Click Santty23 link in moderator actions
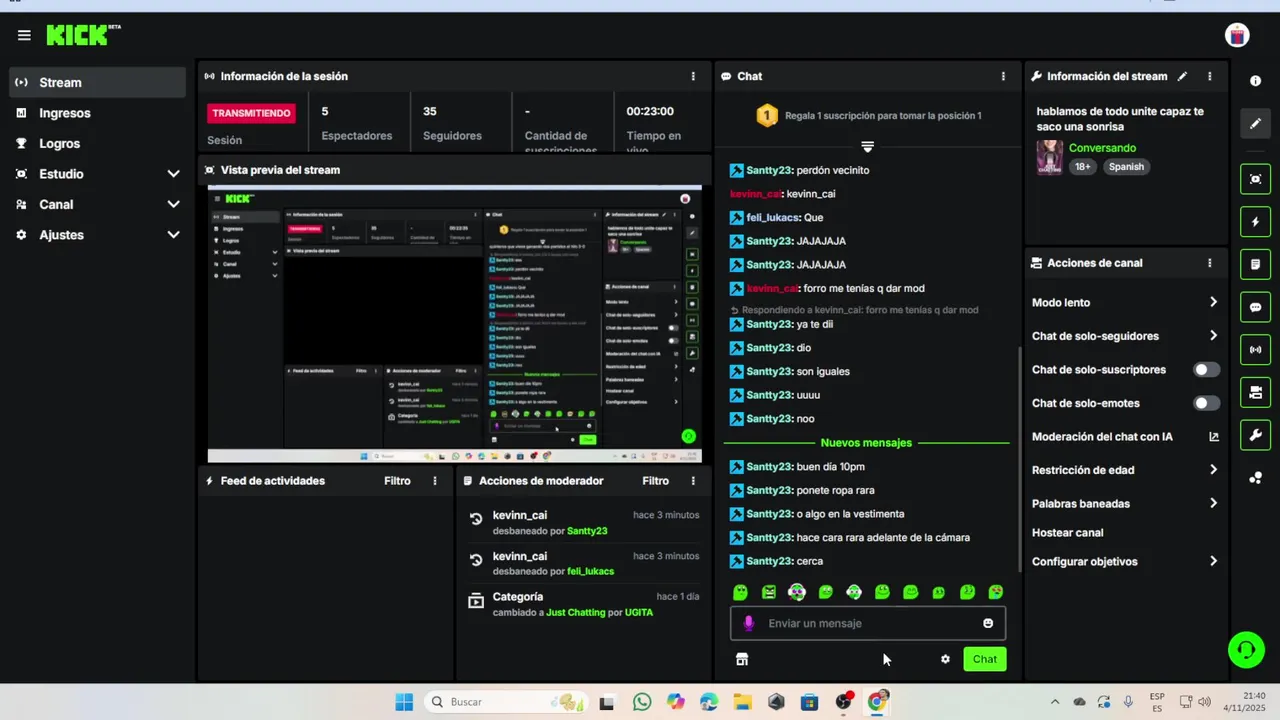 pyautogui.click(x=587, y=531)
